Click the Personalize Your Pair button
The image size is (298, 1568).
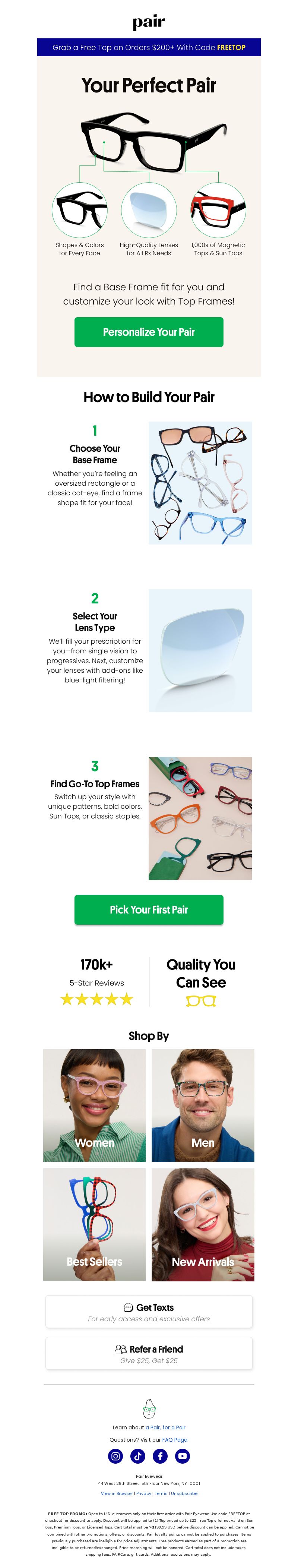coord(149,332)
